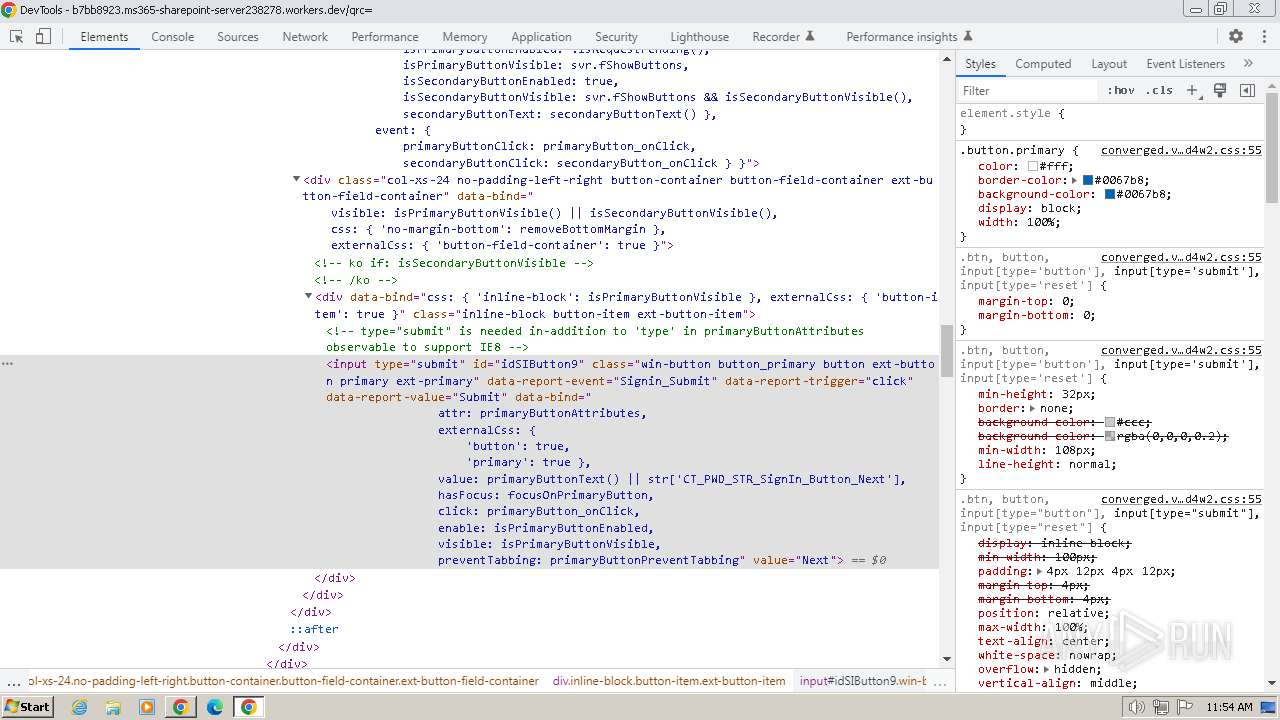This screenshot has width=1280, height=720.
Task: Open converged css link beside the margin-top rule
Action: click(1181, 257)
